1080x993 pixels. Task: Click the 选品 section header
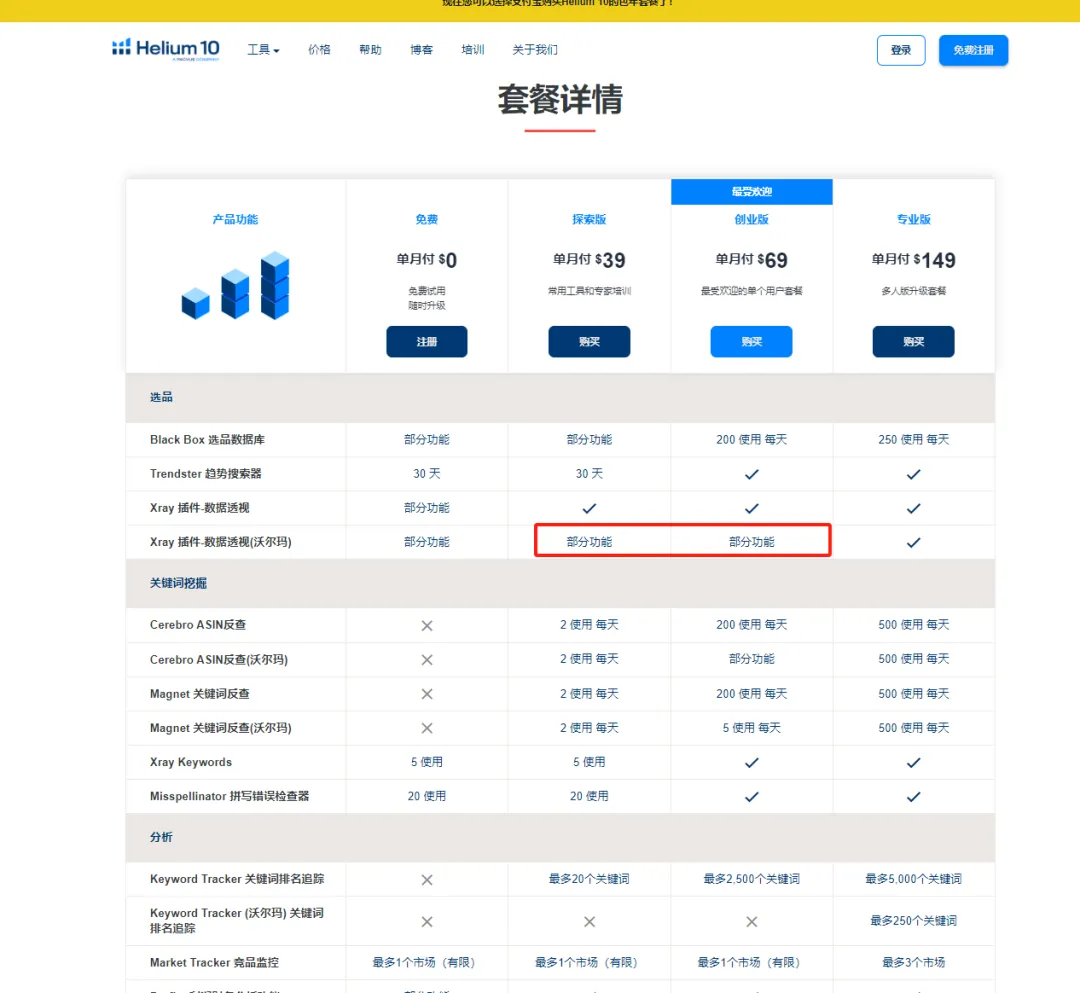(161, 397)
